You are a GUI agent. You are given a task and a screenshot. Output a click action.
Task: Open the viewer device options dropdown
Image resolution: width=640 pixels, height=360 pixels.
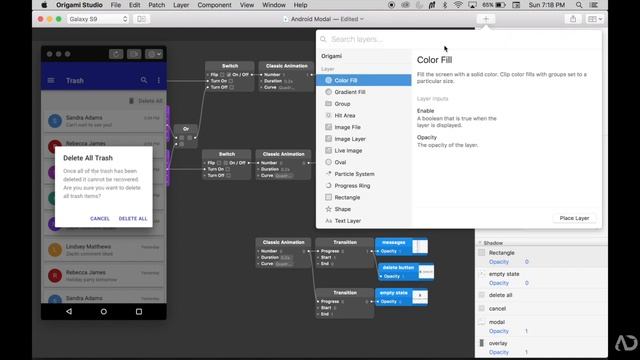[x=154, y=54]
